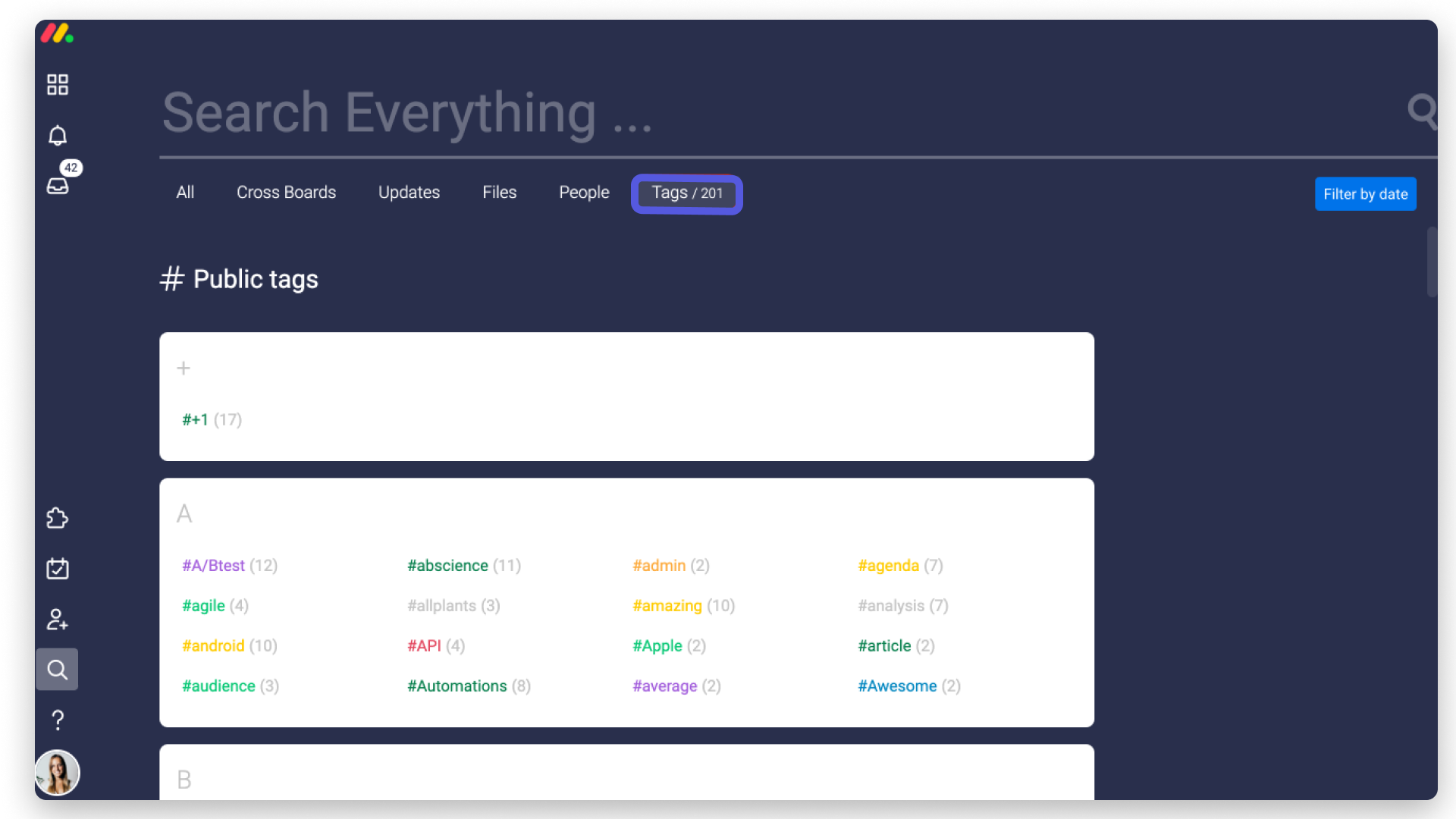The height and width of the screenshot is (819, 1456).
Task: Open the #A/Btest tag link
Action: (x=214, y=566)
